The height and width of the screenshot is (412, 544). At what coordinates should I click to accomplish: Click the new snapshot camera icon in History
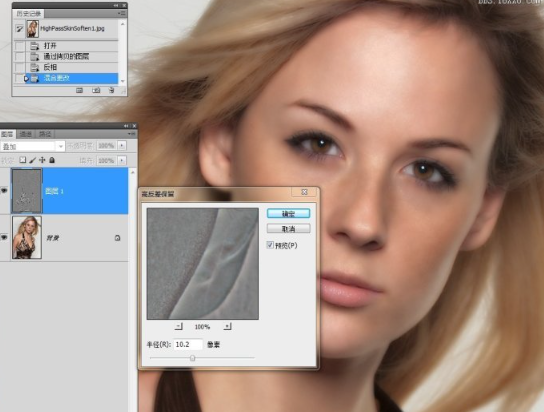(96, 91)
